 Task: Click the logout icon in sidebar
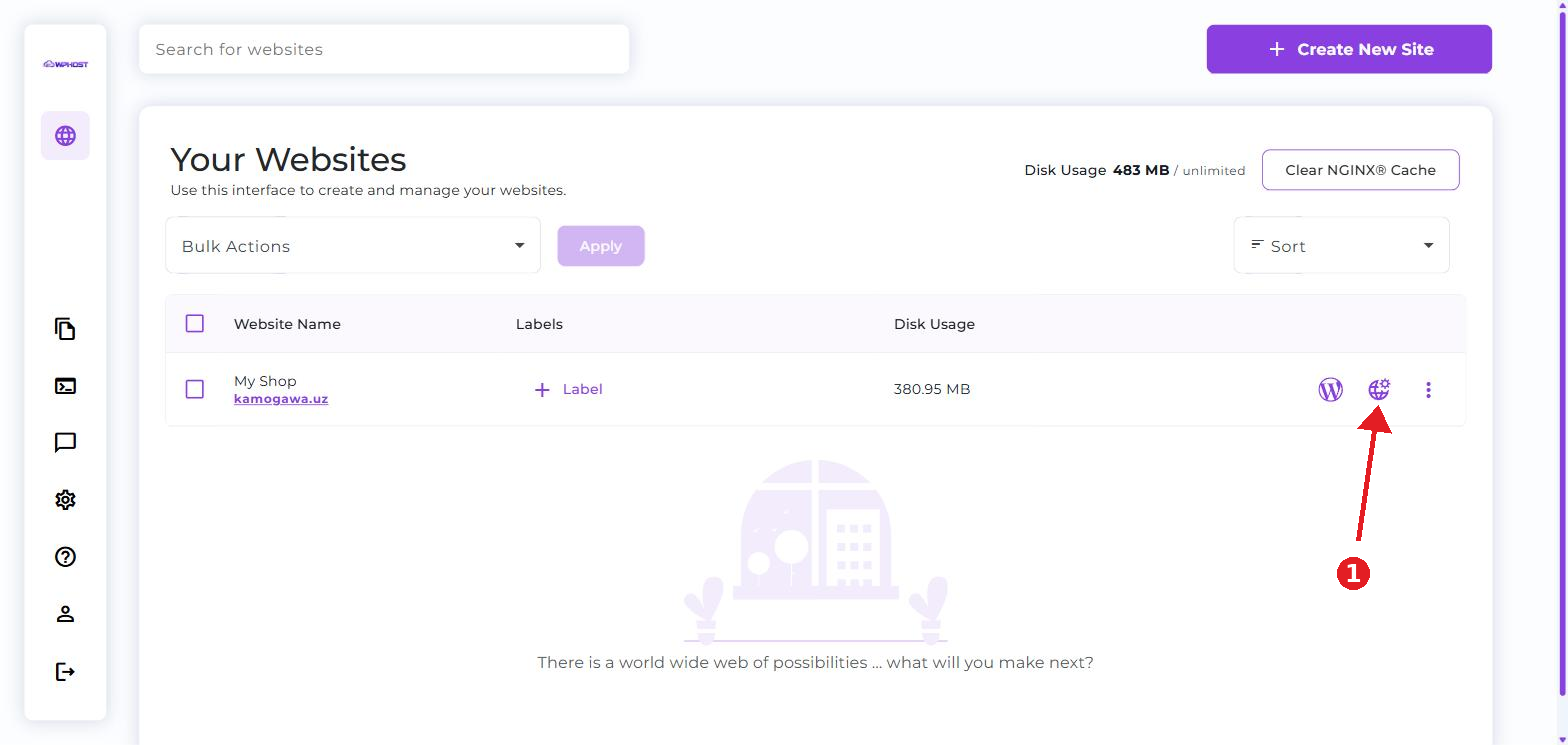click(65, 671)
